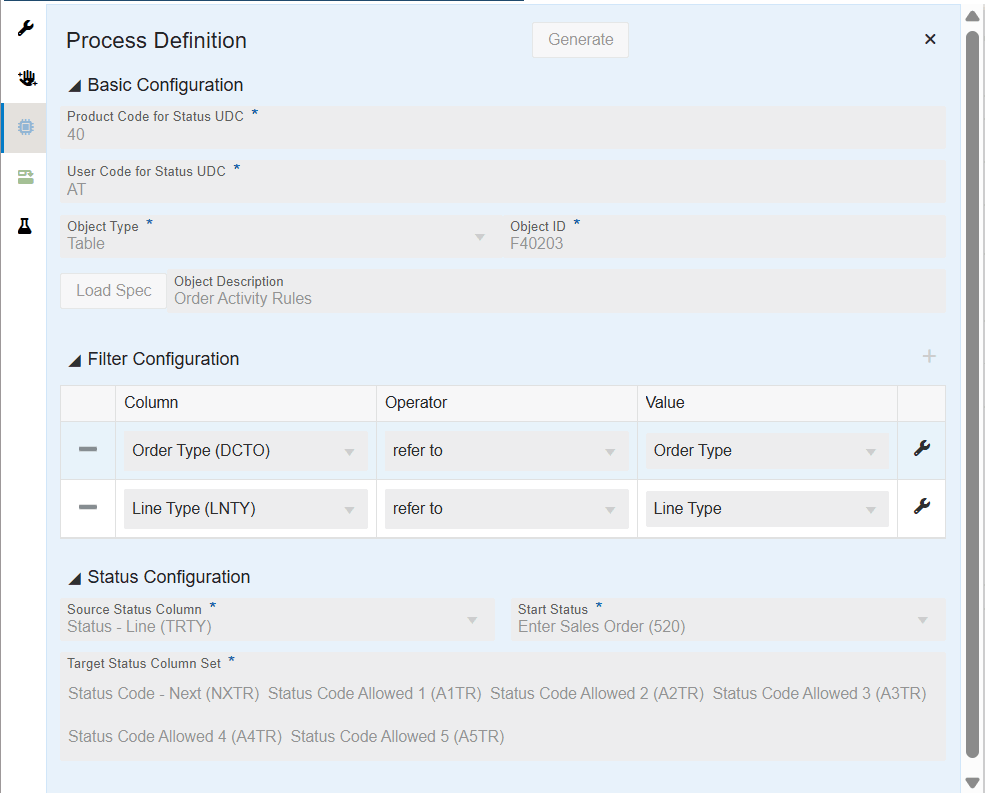Collapse the Basic Configuration section
985x793 pixels.
75,86
